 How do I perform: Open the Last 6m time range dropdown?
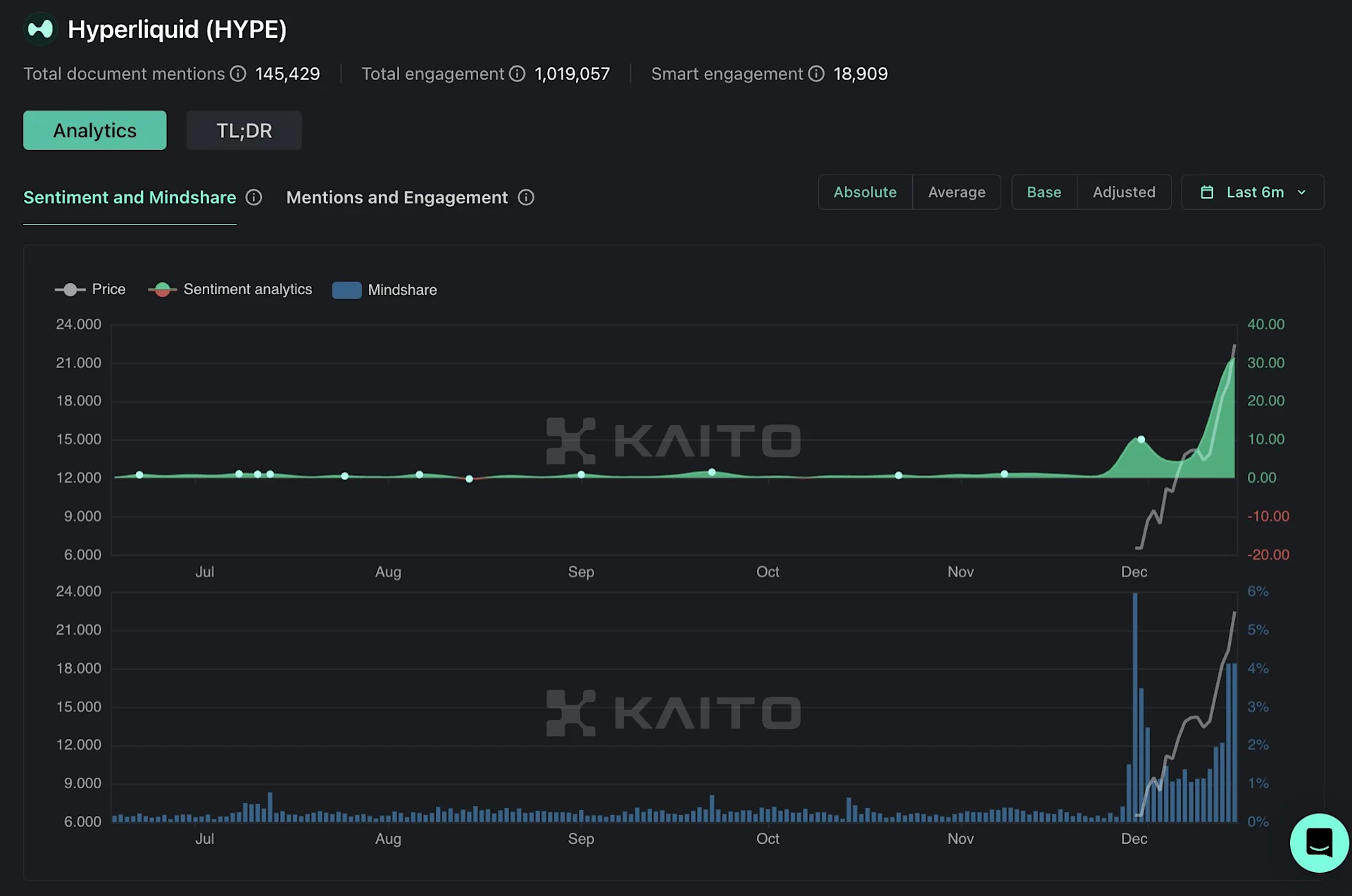[x=1252, y=191]
